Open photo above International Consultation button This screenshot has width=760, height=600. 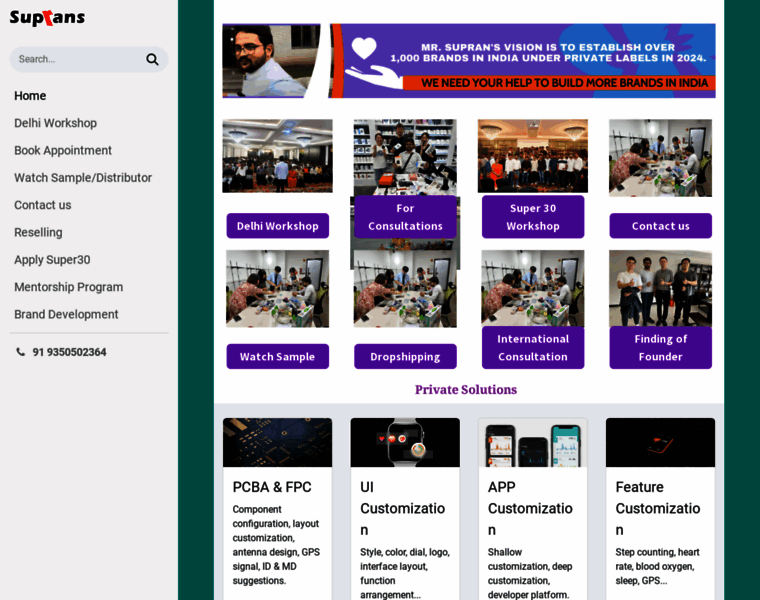(533, 288)
